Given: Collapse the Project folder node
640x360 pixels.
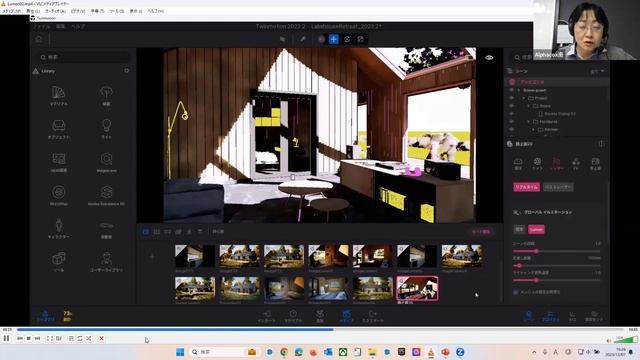Looking at the screenshot, I should 524,98.
